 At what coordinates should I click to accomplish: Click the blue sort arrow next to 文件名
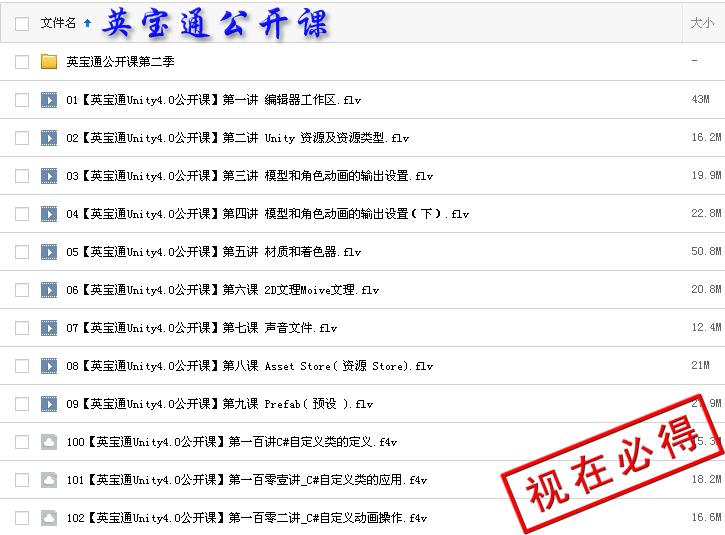pos(87,23)
